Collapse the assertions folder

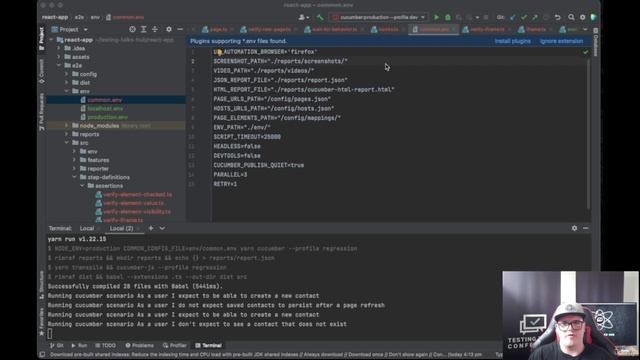pyautogui.click(x=82, y=186)
